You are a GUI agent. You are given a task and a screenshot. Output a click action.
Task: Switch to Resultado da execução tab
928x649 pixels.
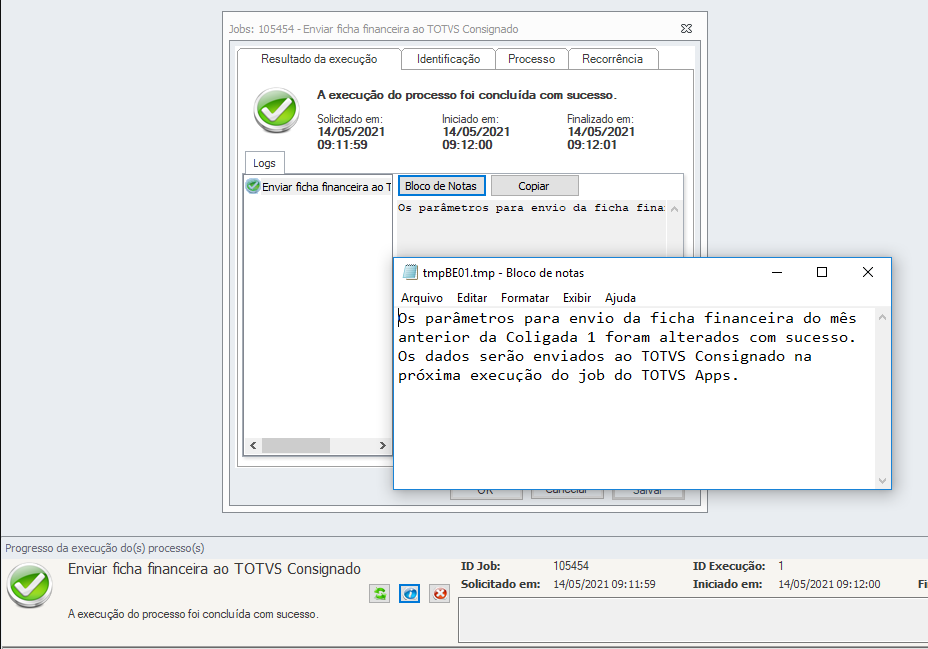pos(319,59)
